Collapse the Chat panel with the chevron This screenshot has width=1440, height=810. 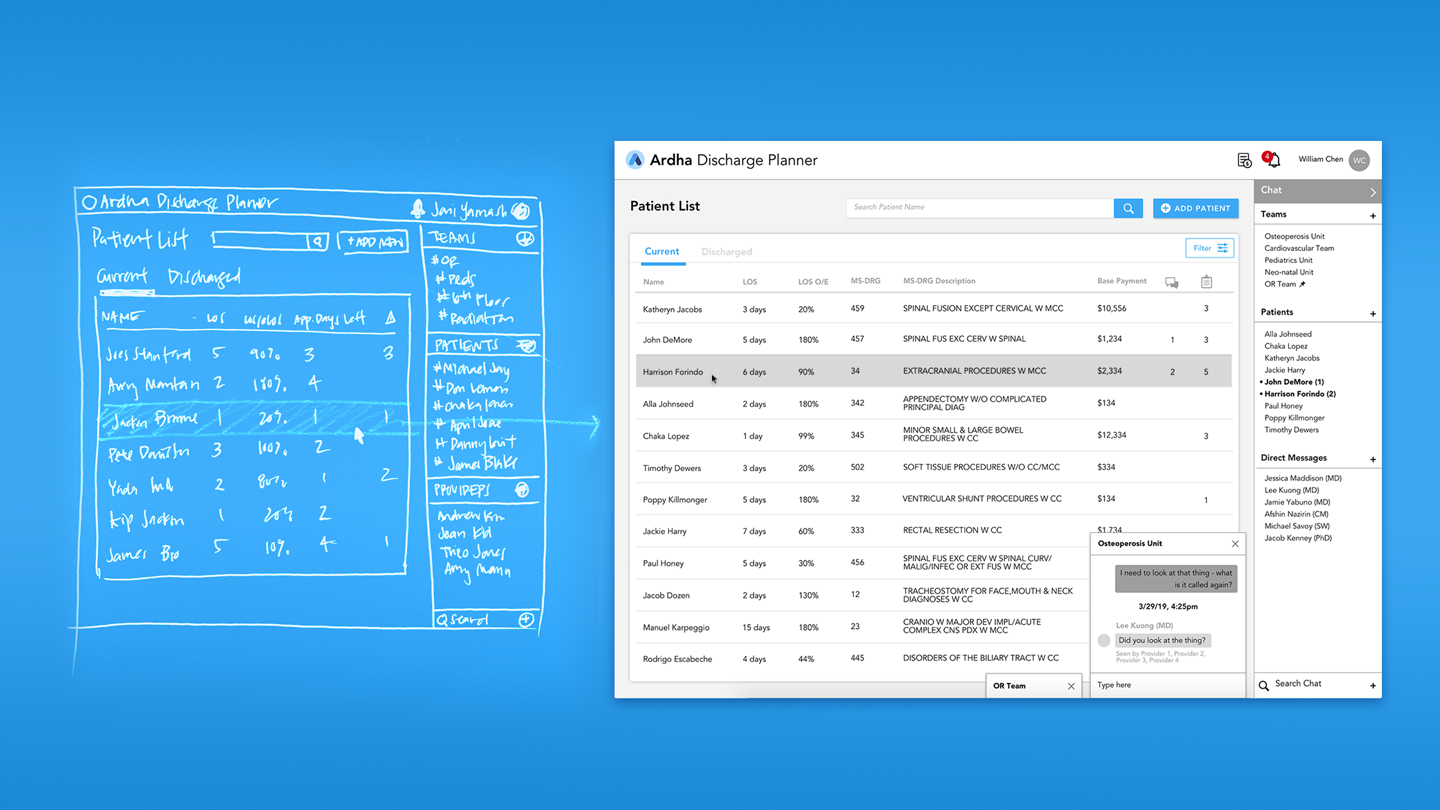[1372, 191]
